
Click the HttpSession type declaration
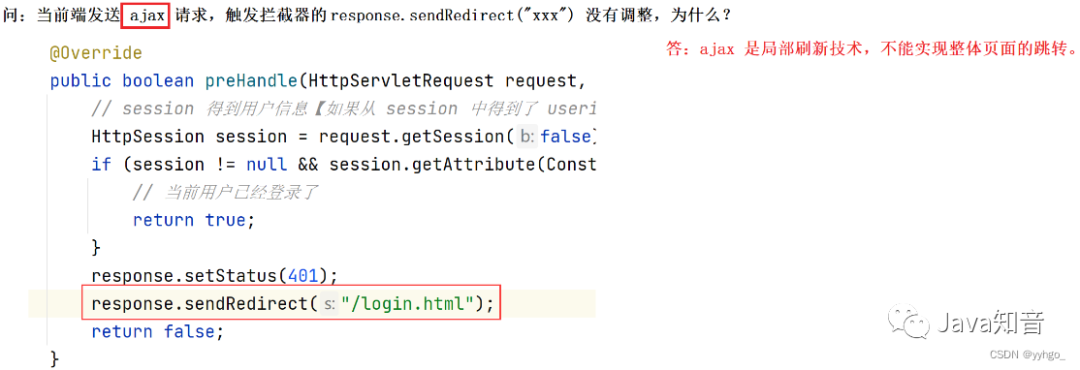[x=147, y=136]
